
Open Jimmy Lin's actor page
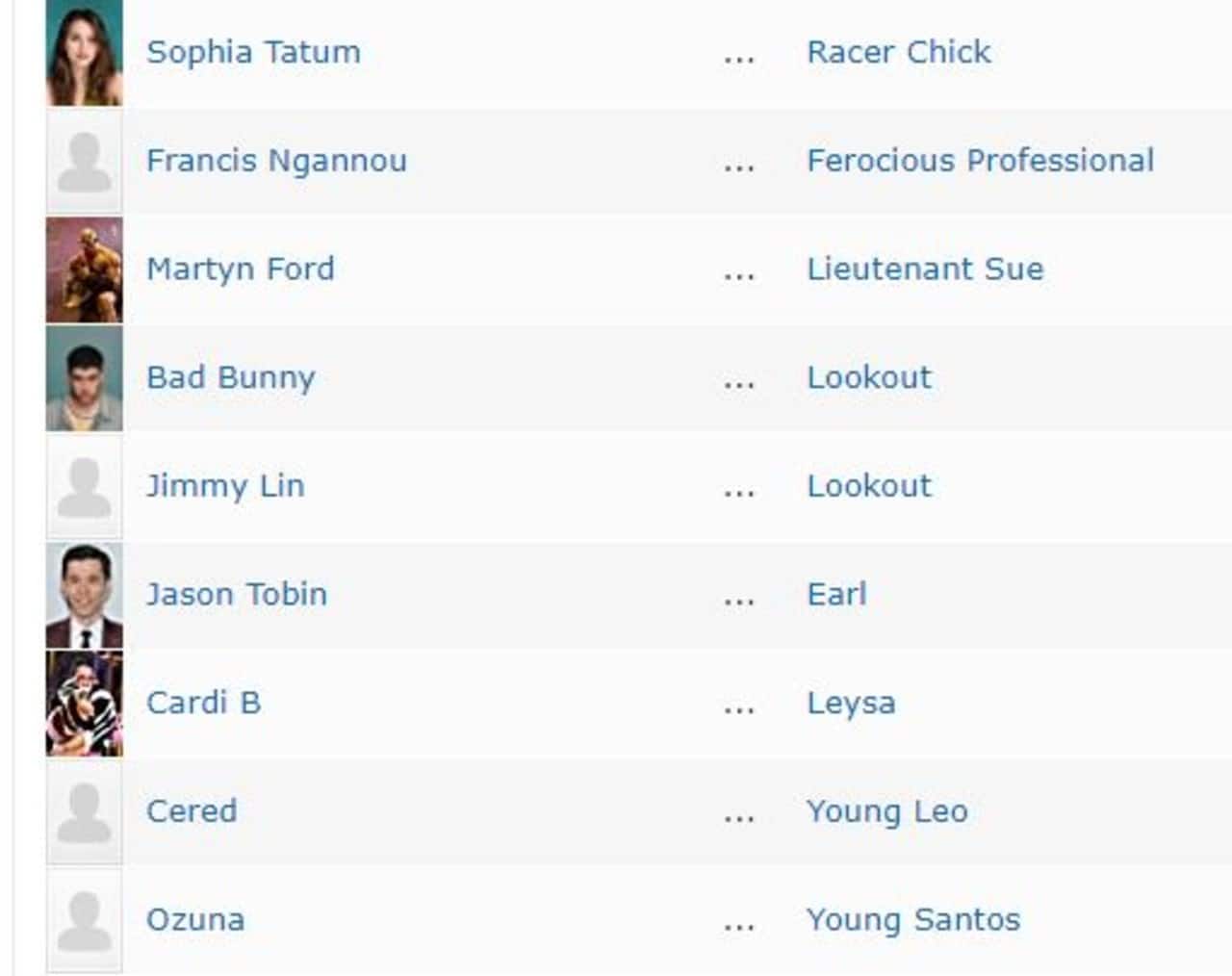pyautogui.click(x=226, y=486)
